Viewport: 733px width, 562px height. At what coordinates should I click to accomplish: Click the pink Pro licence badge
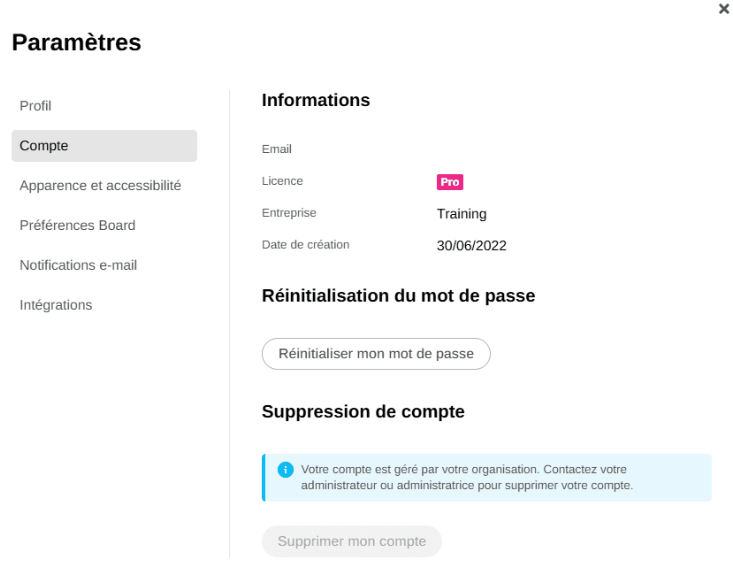[450, 182]
